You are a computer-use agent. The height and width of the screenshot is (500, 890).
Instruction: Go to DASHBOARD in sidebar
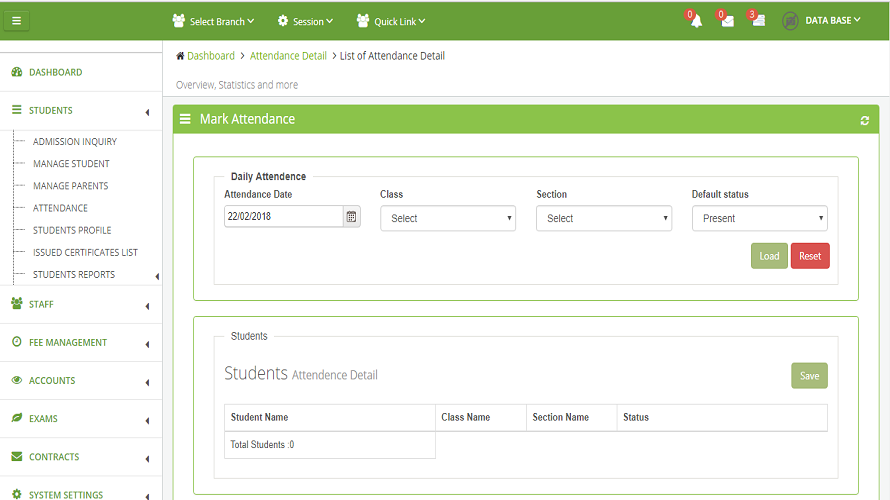point(56,72)
